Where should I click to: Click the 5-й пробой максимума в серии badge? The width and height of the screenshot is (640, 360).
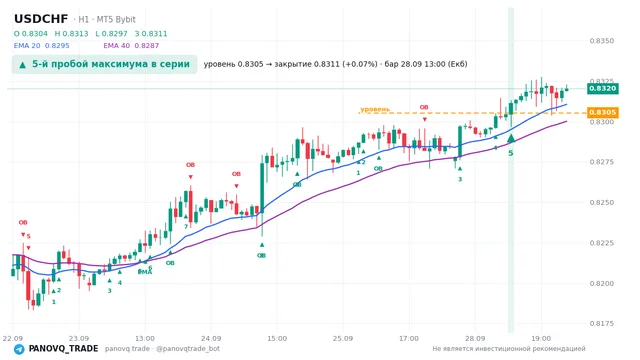104,64
